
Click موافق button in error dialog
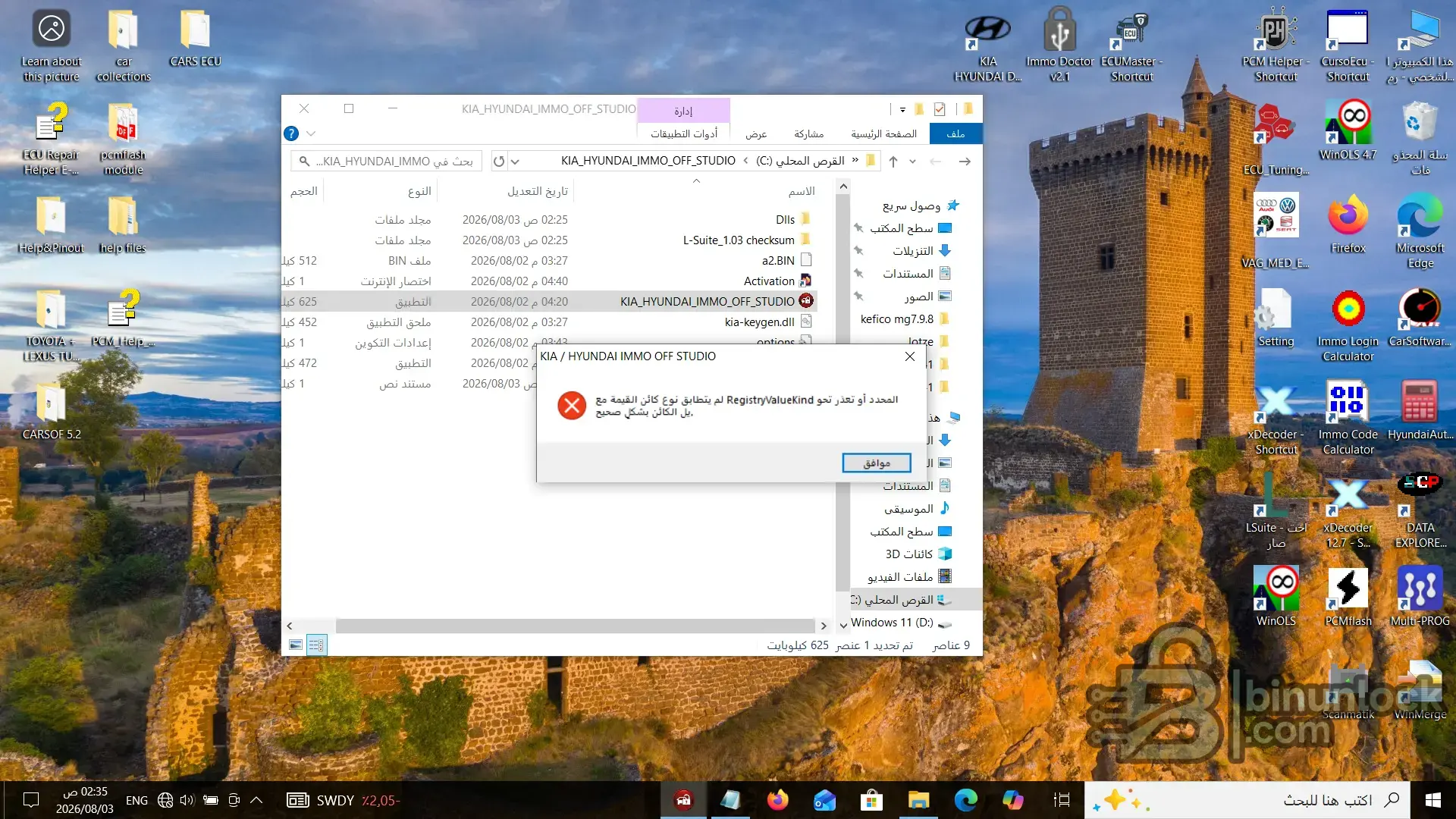click(x=877, y=463)
